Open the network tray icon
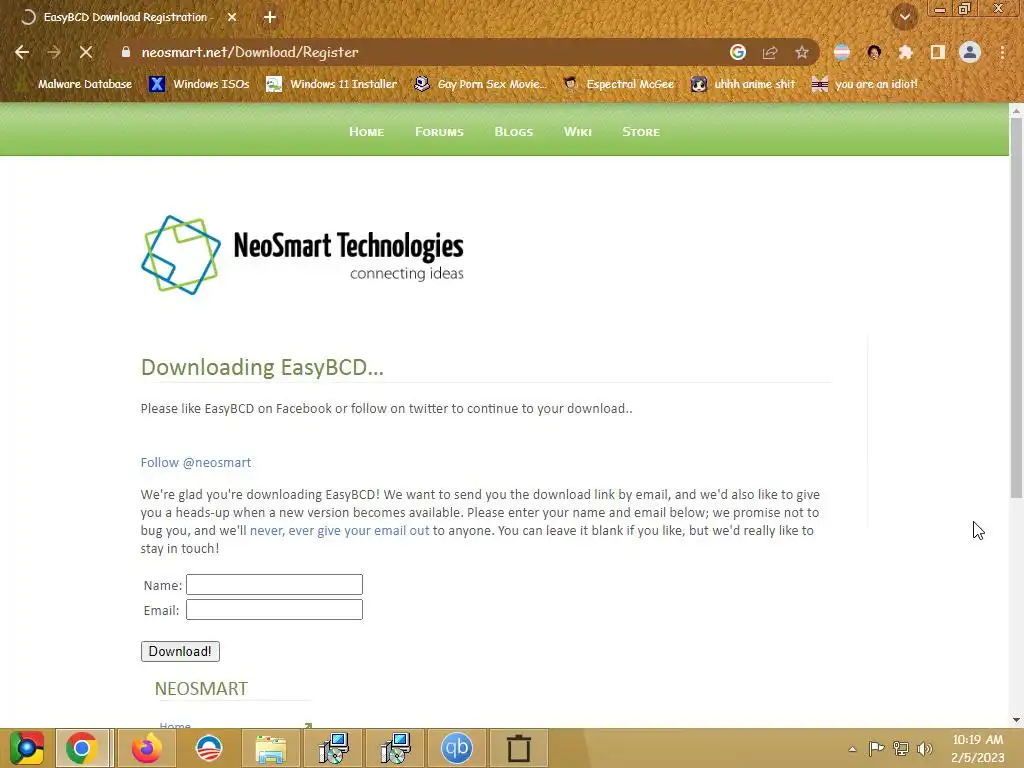The width and height of the screenshot is (1024, 768). tap(901, 748)
